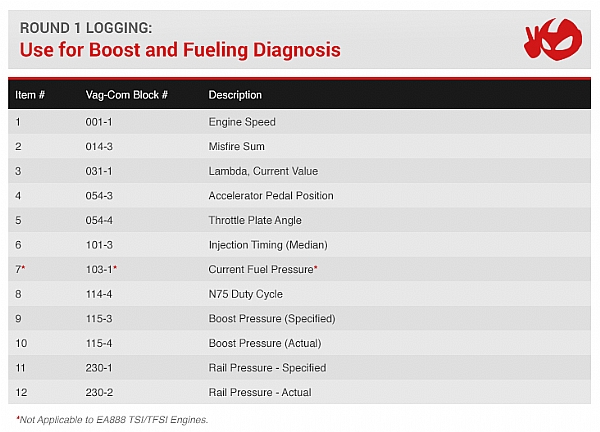Click the Current Fuel Pressure entry
Screen dimensions: 600x432
click(x=263, y=269)
